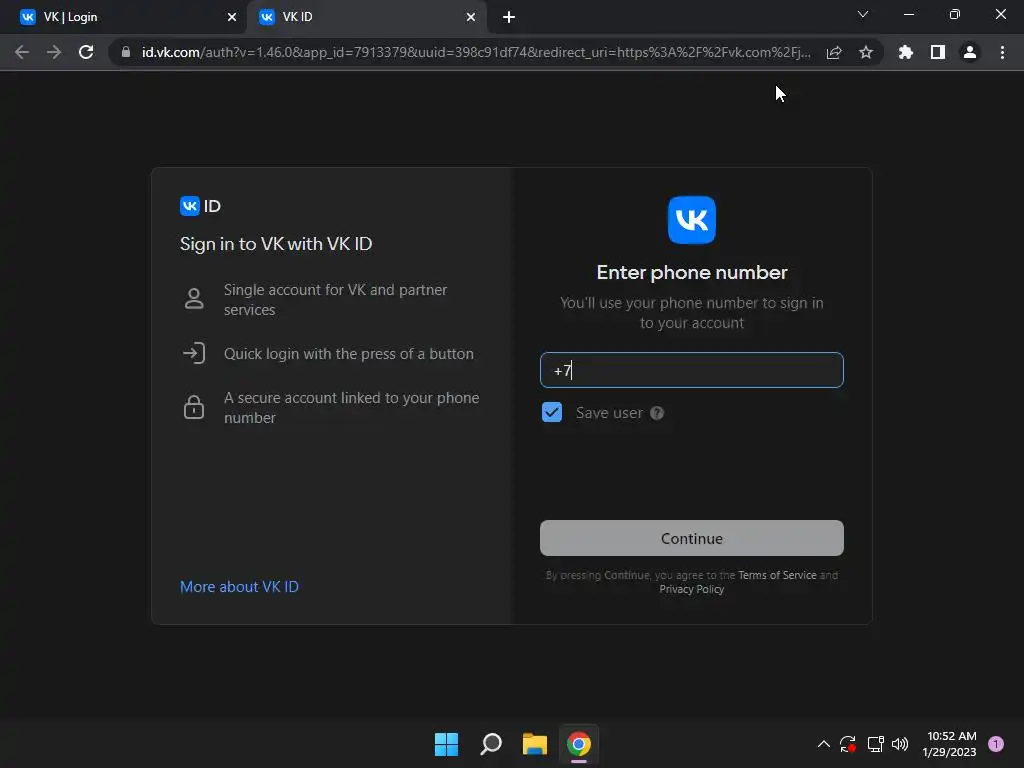Open the Chrome extensions puzzle icon
This screenshot has height=768, width=1024.
pos(906,52)
